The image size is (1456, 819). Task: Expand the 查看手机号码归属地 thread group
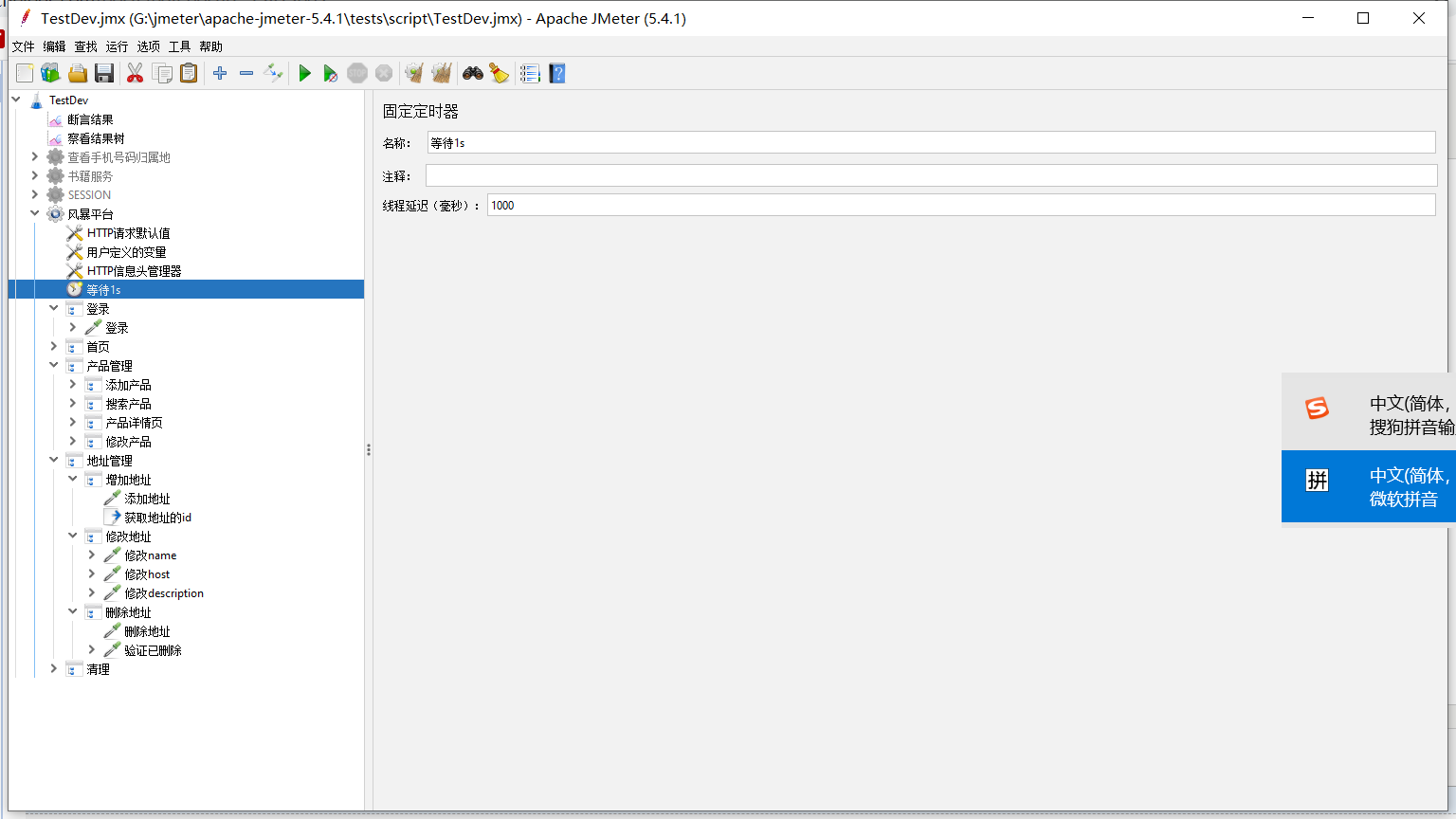coord(35,156)
